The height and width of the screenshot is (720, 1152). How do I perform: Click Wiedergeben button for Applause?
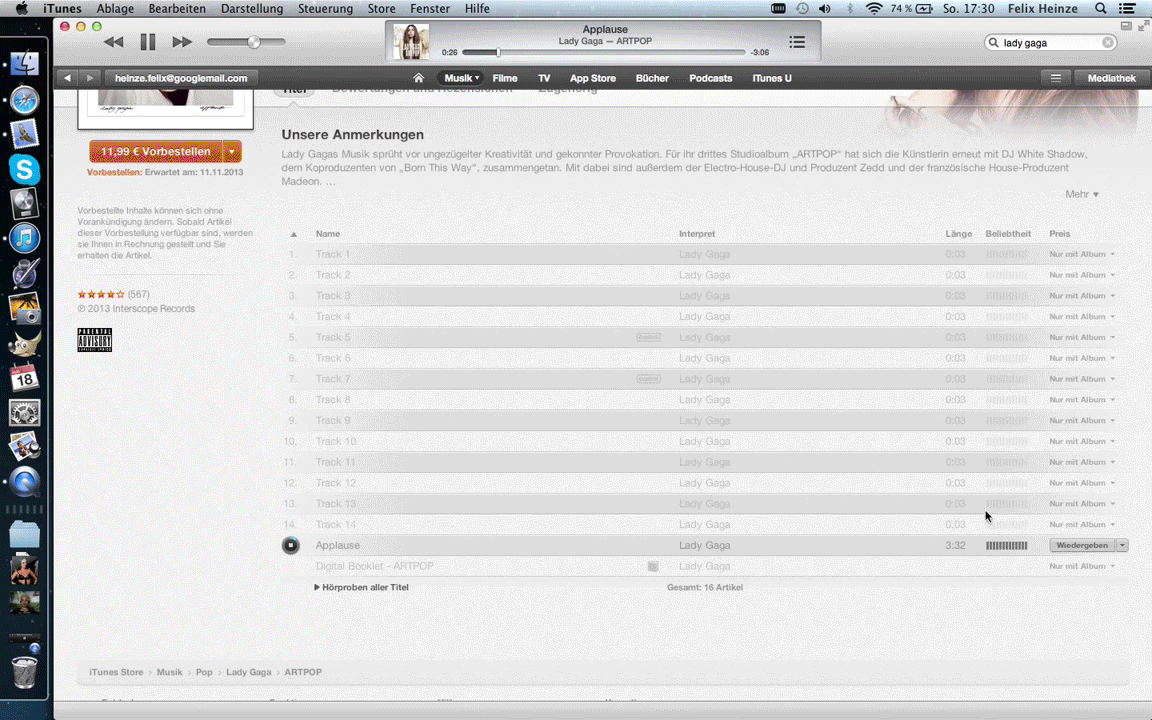click(x=1082, y=545)
